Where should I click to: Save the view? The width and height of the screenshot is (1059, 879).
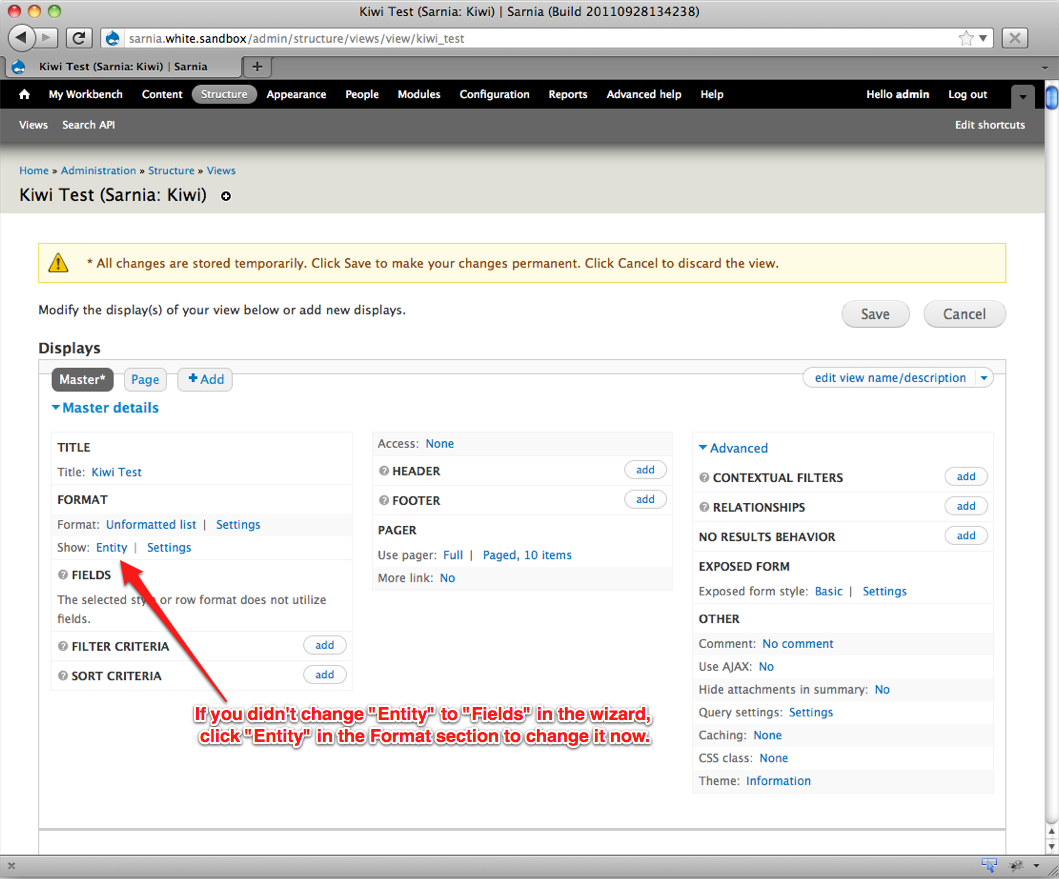875,314
